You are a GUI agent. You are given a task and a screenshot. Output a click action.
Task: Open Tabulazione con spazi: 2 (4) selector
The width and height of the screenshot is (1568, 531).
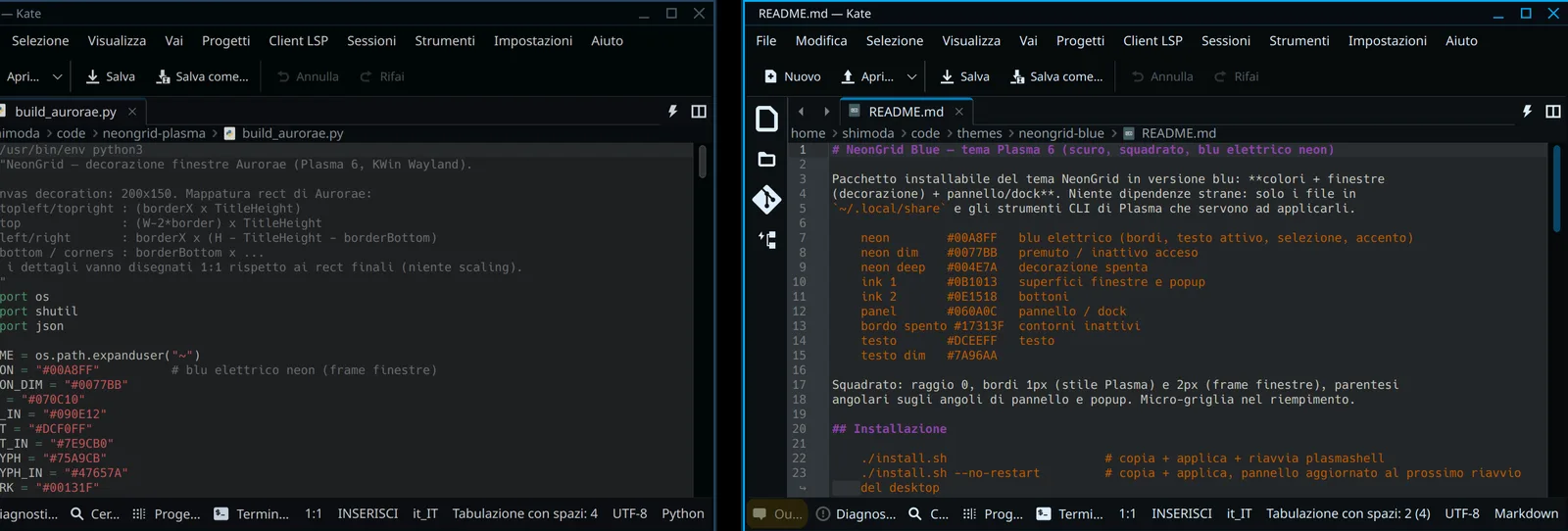coord(1348,513)
